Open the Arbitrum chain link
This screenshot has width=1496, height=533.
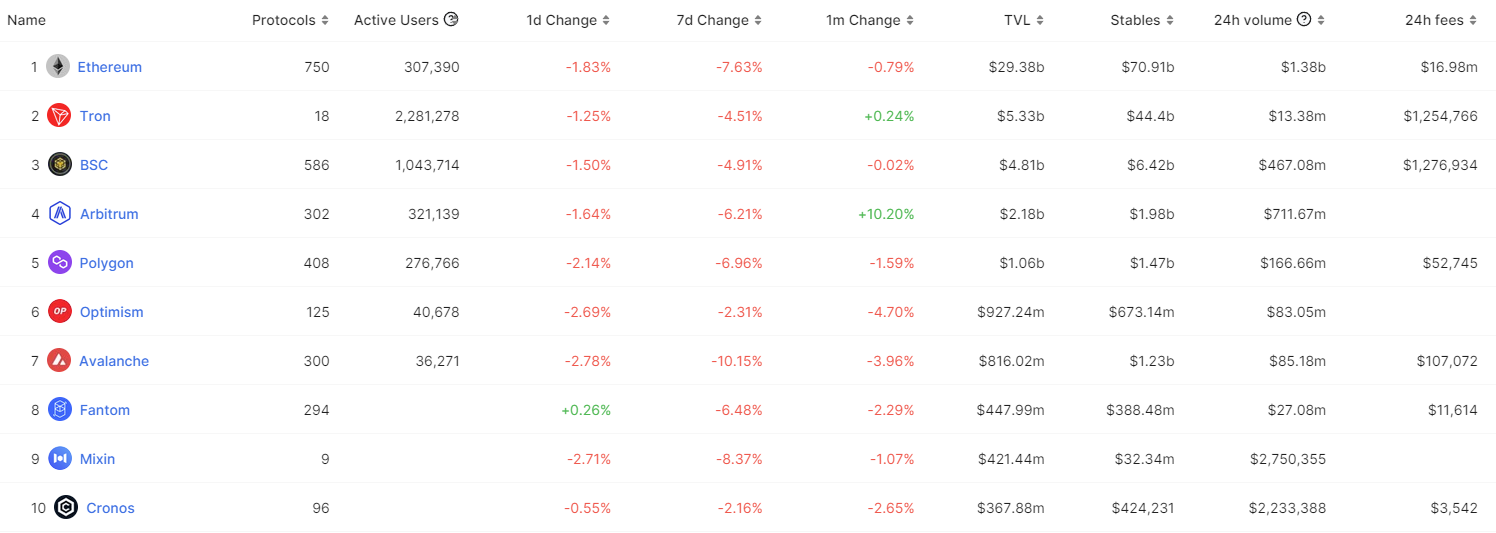(109, 214)
